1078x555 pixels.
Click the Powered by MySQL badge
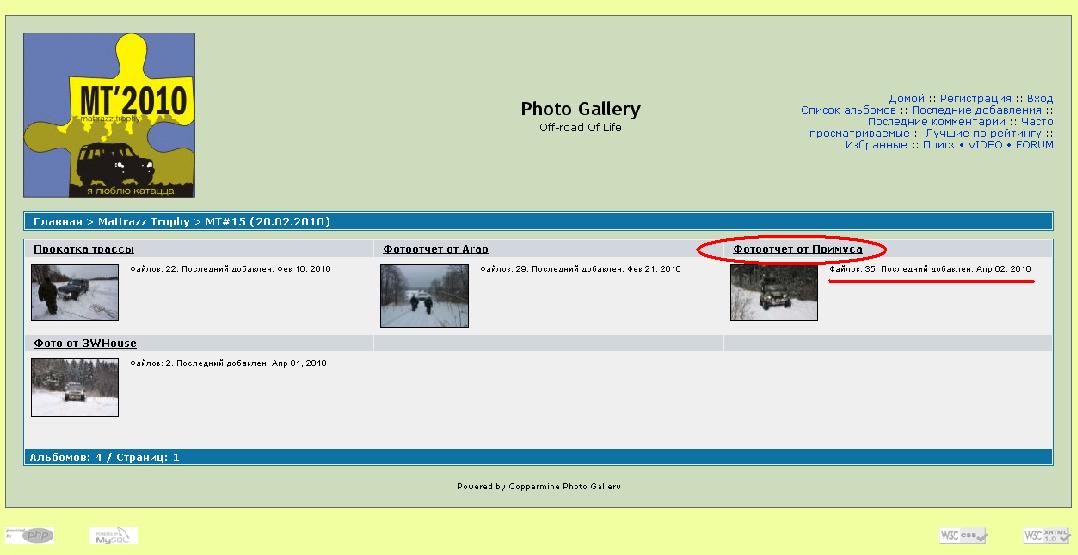pos(113,536)
